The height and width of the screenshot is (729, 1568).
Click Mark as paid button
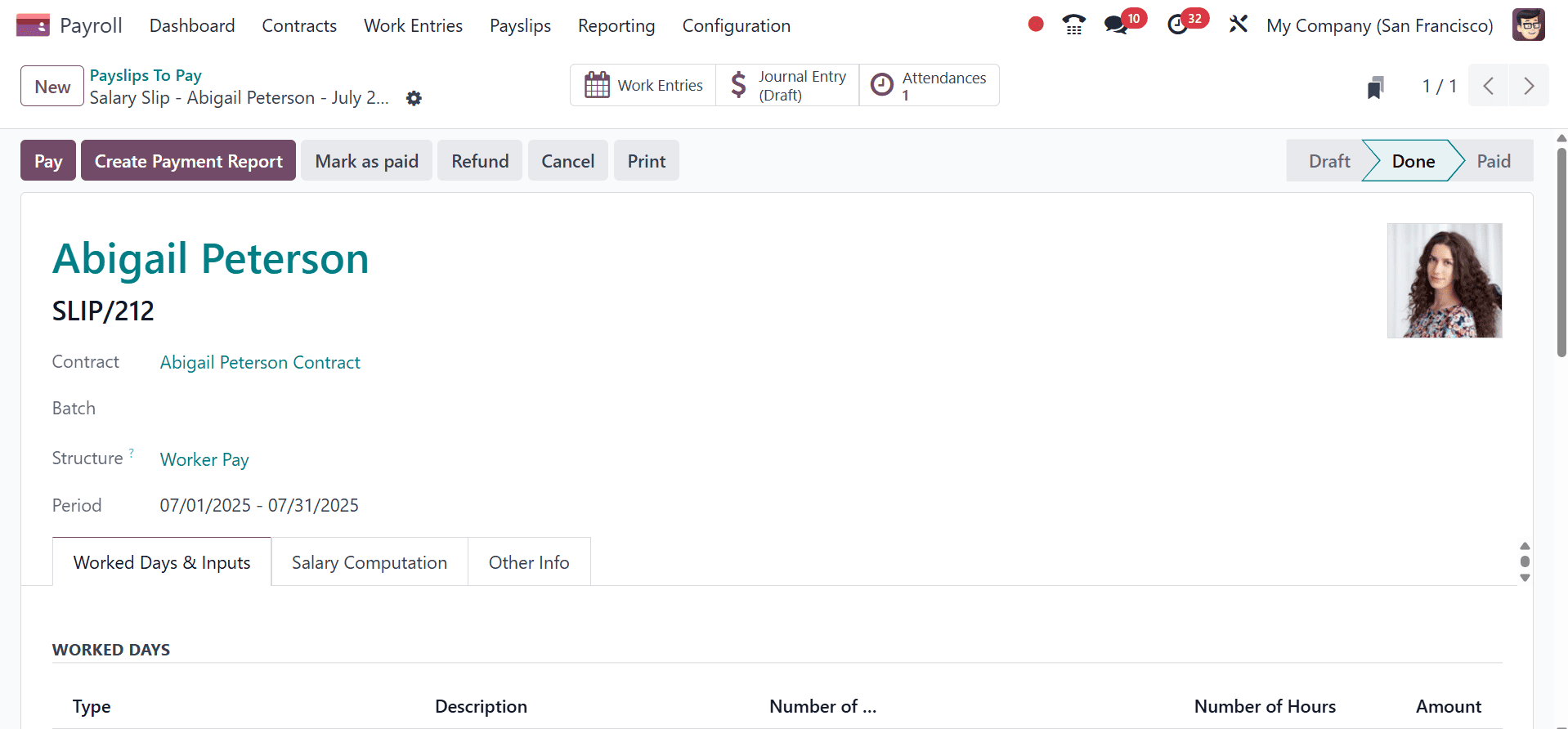pos(367,161)
